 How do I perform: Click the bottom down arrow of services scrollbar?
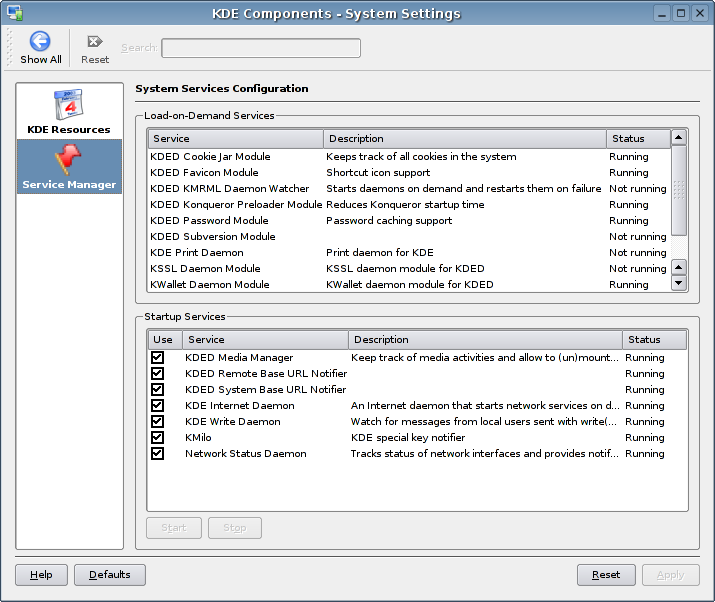click(679, 283)
